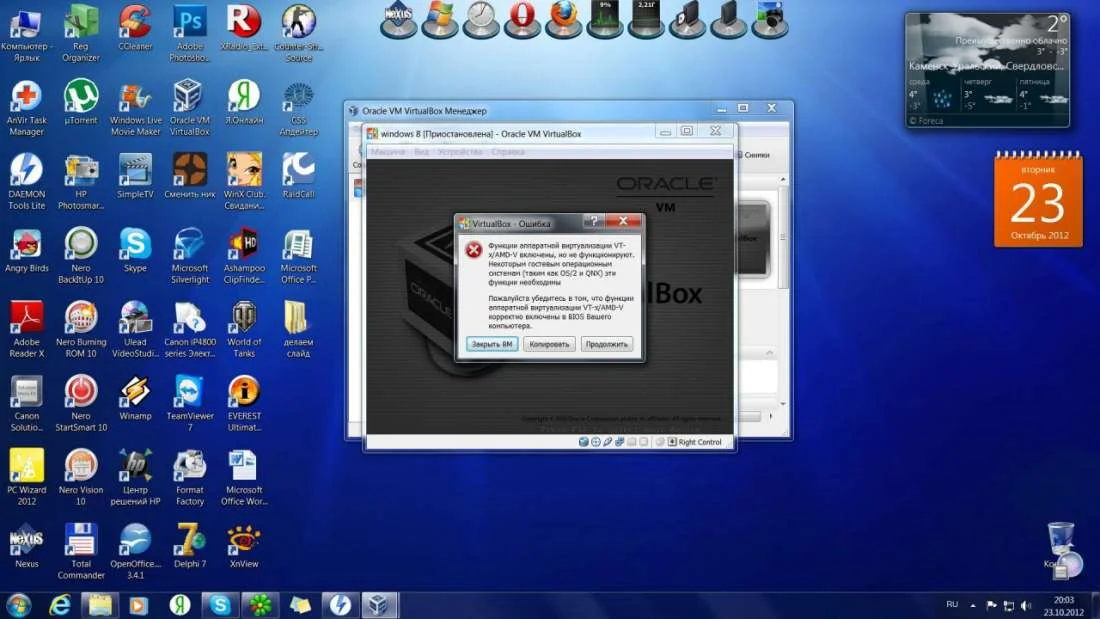Click VirtualBox icon in the taskbar
The image size is (1100, 619).
point(379,604)
